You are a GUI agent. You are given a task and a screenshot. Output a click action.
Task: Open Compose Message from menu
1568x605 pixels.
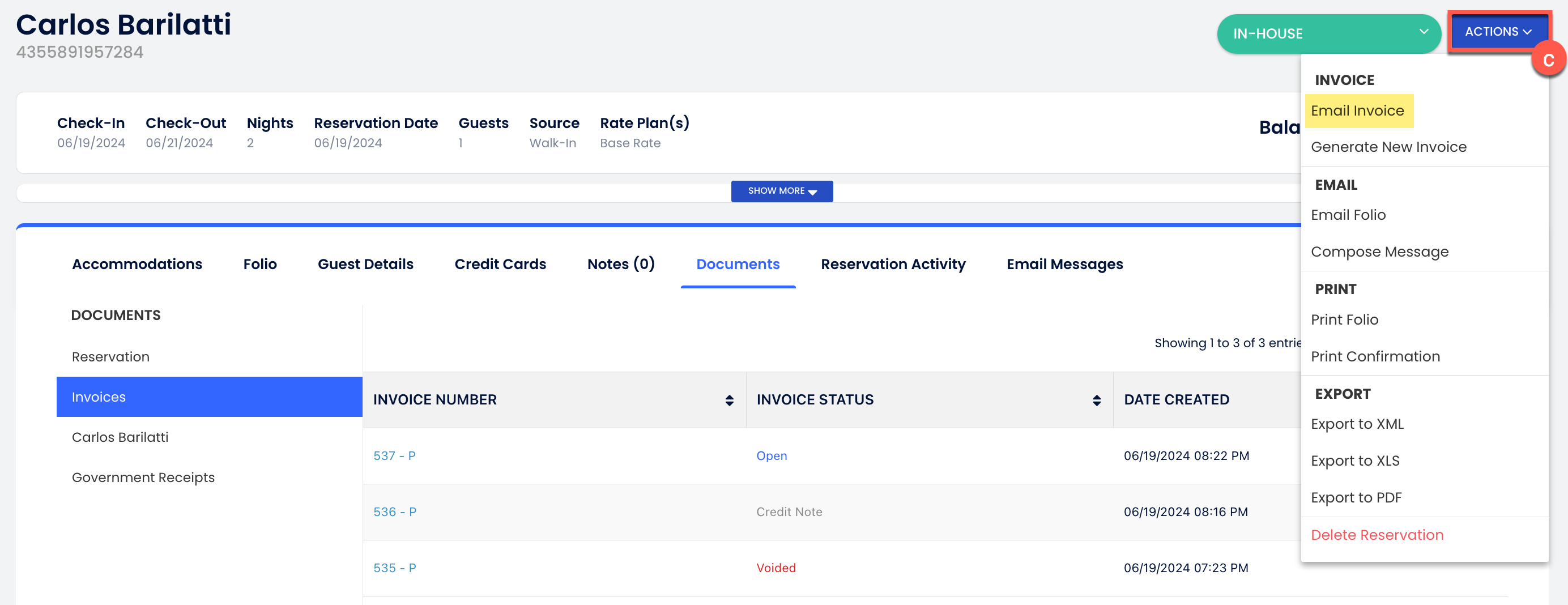[x=1379, y=252]
